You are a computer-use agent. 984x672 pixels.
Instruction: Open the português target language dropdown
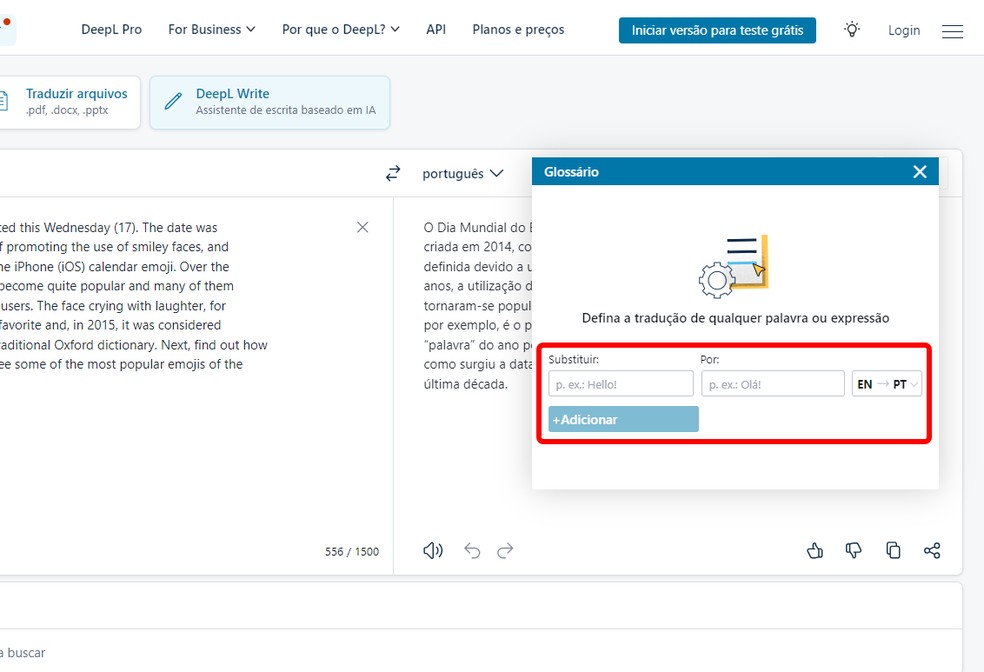(x=461, y=172)
